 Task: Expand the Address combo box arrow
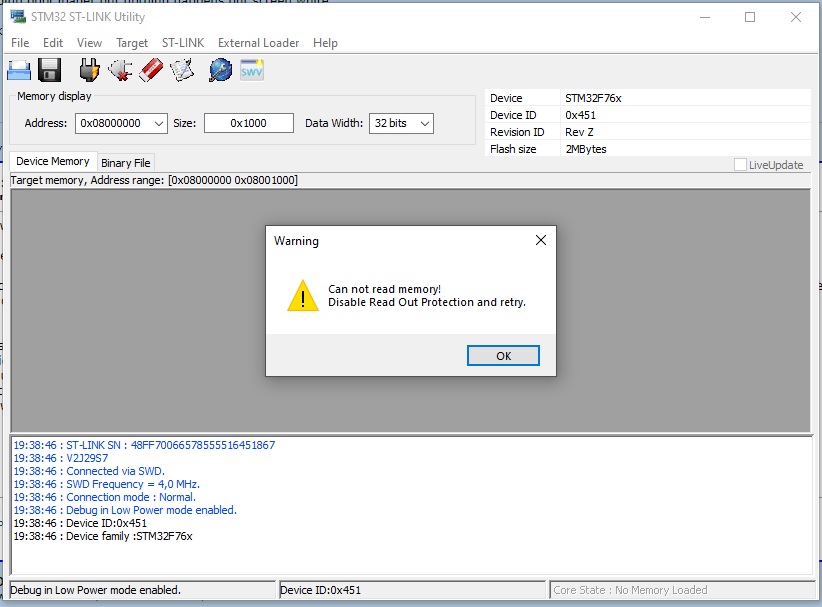[159, 124]
